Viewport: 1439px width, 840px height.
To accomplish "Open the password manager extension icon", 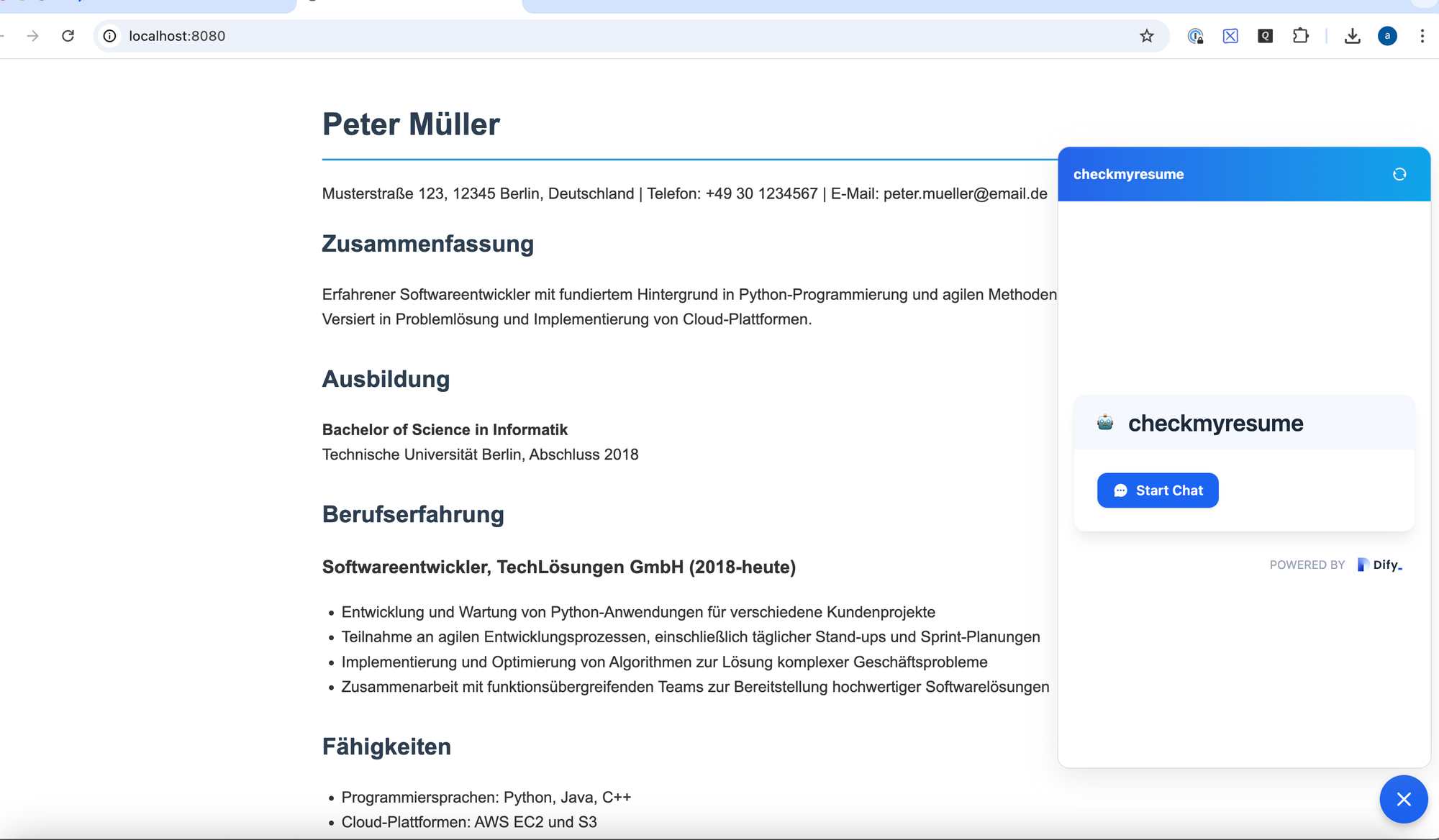I will click(x=1195, y=36).
